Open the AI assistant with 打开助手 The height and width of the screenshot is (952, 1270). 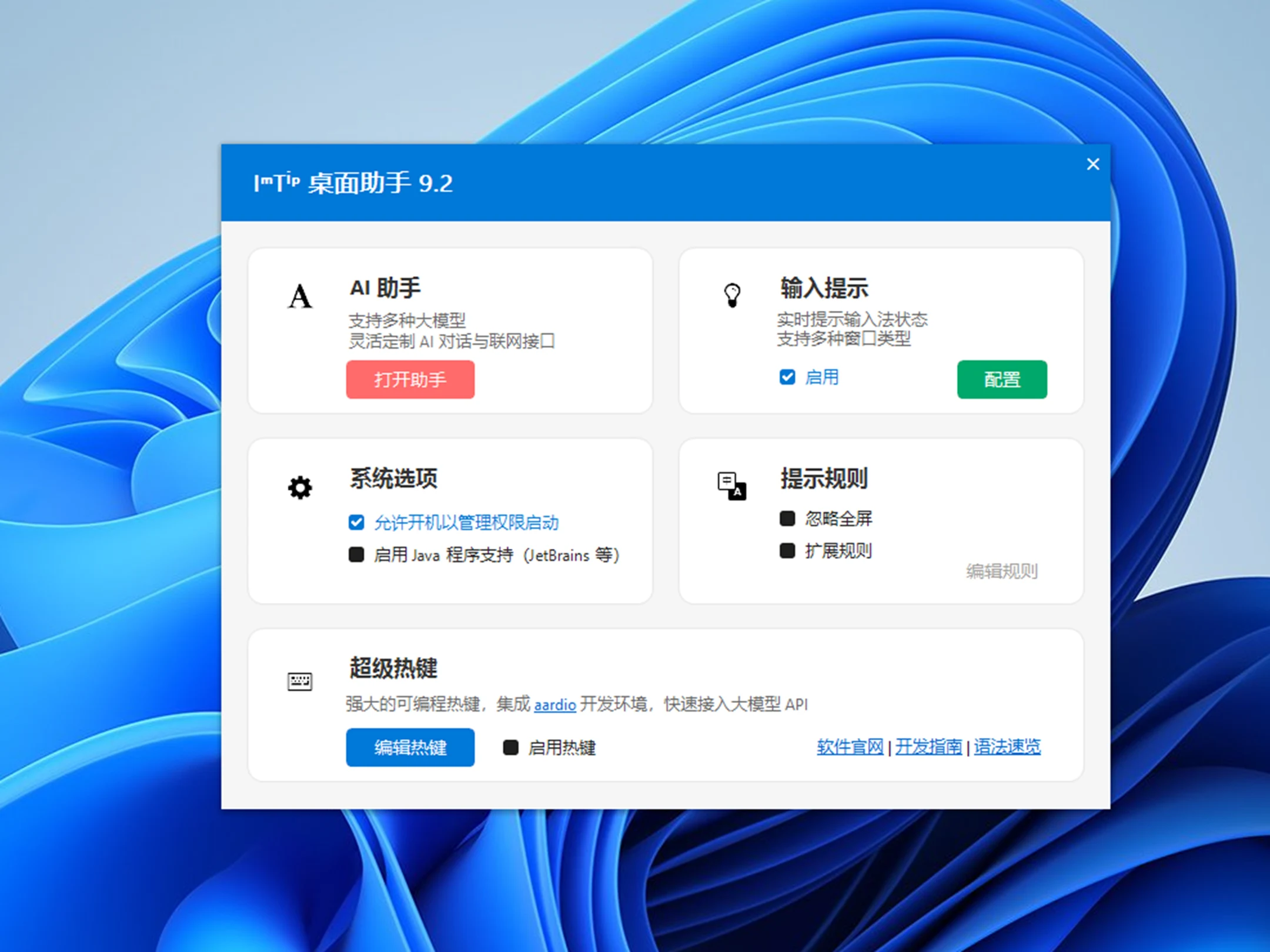tap(410, 380)
